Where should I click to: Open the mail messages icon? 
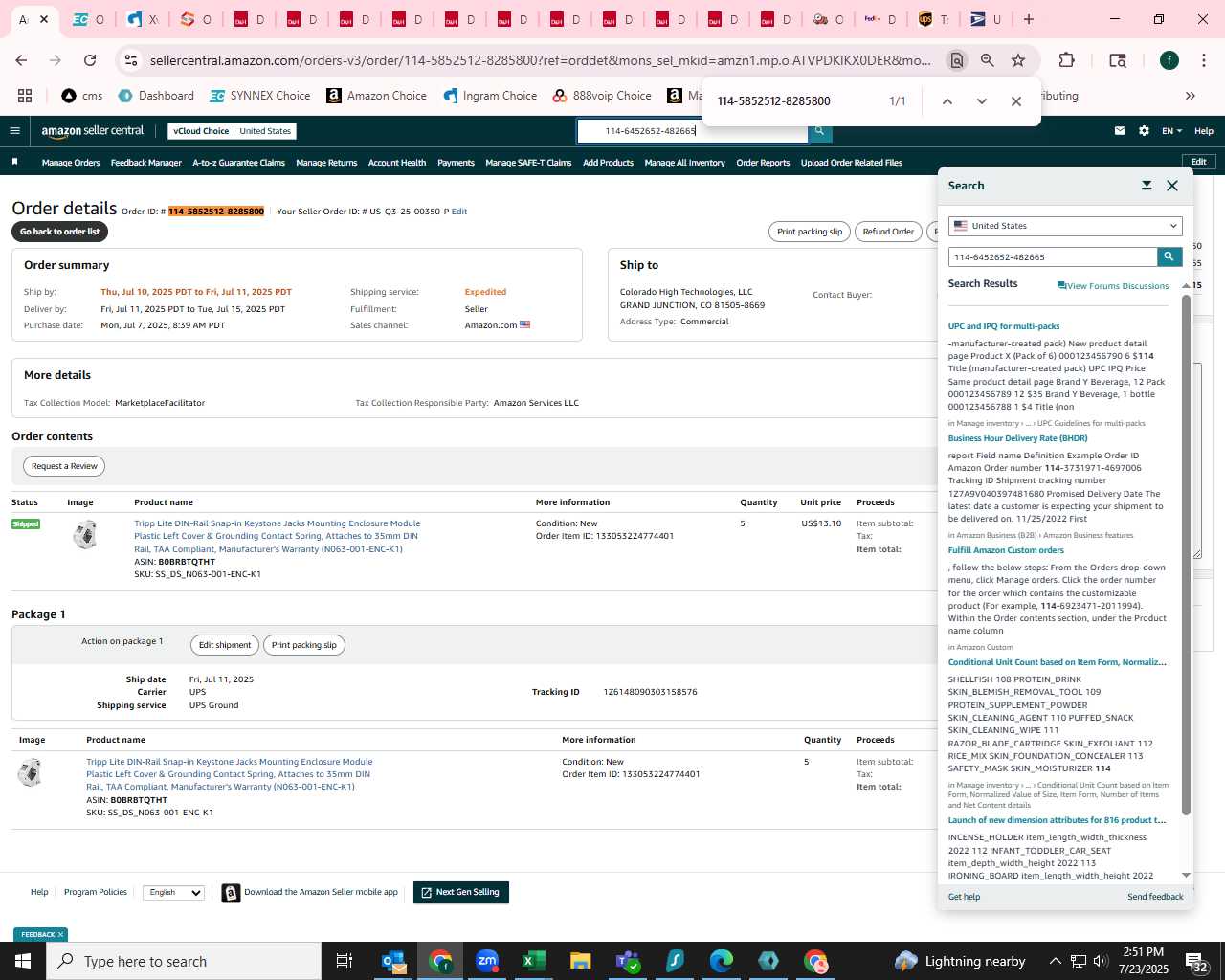coord(1120,131)
